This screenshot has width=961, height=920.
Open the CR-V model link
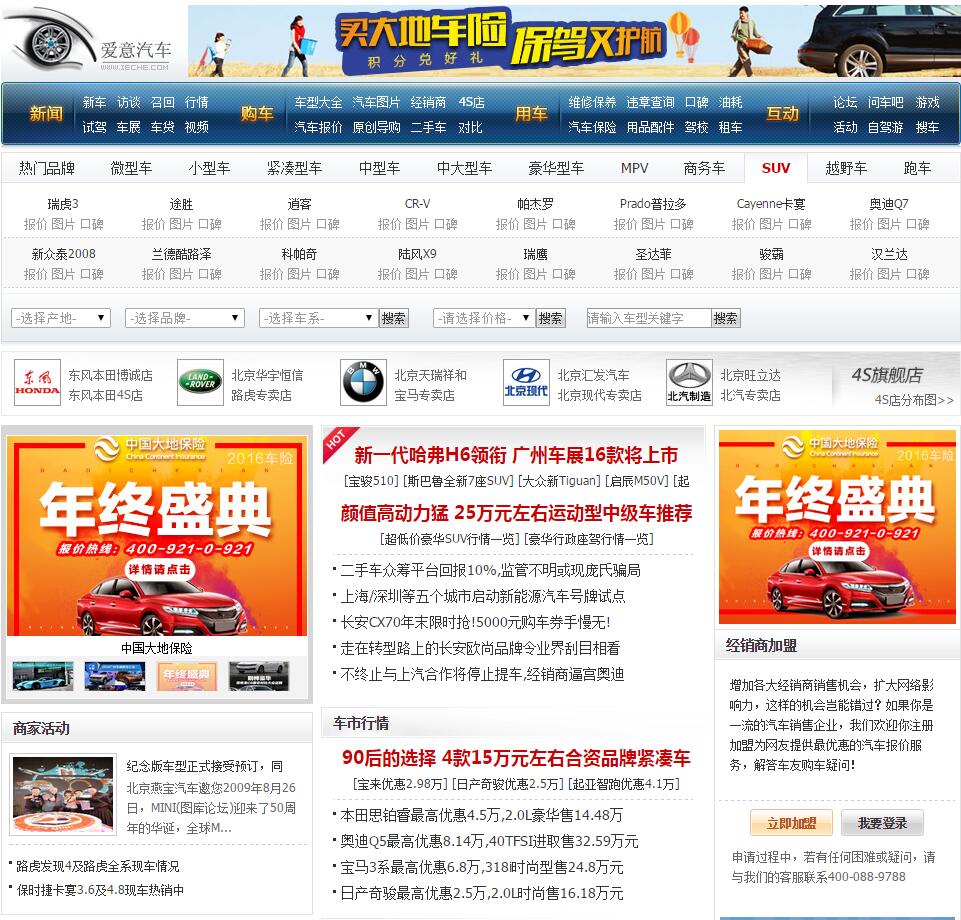pyautogui.click(x=417, y=204)
